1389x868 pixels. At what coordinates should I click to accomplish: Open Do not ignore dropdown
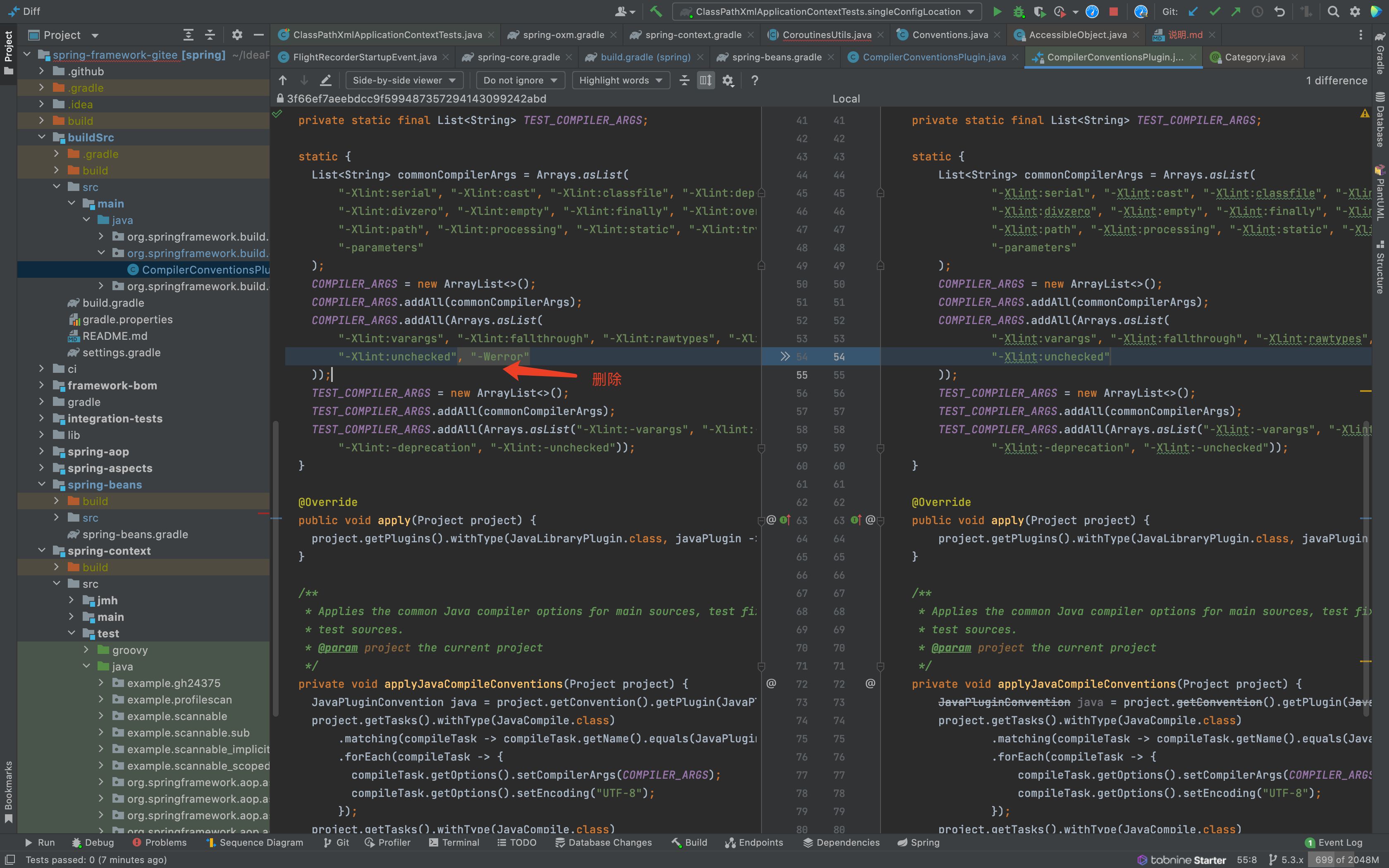[x=520, y=80]
